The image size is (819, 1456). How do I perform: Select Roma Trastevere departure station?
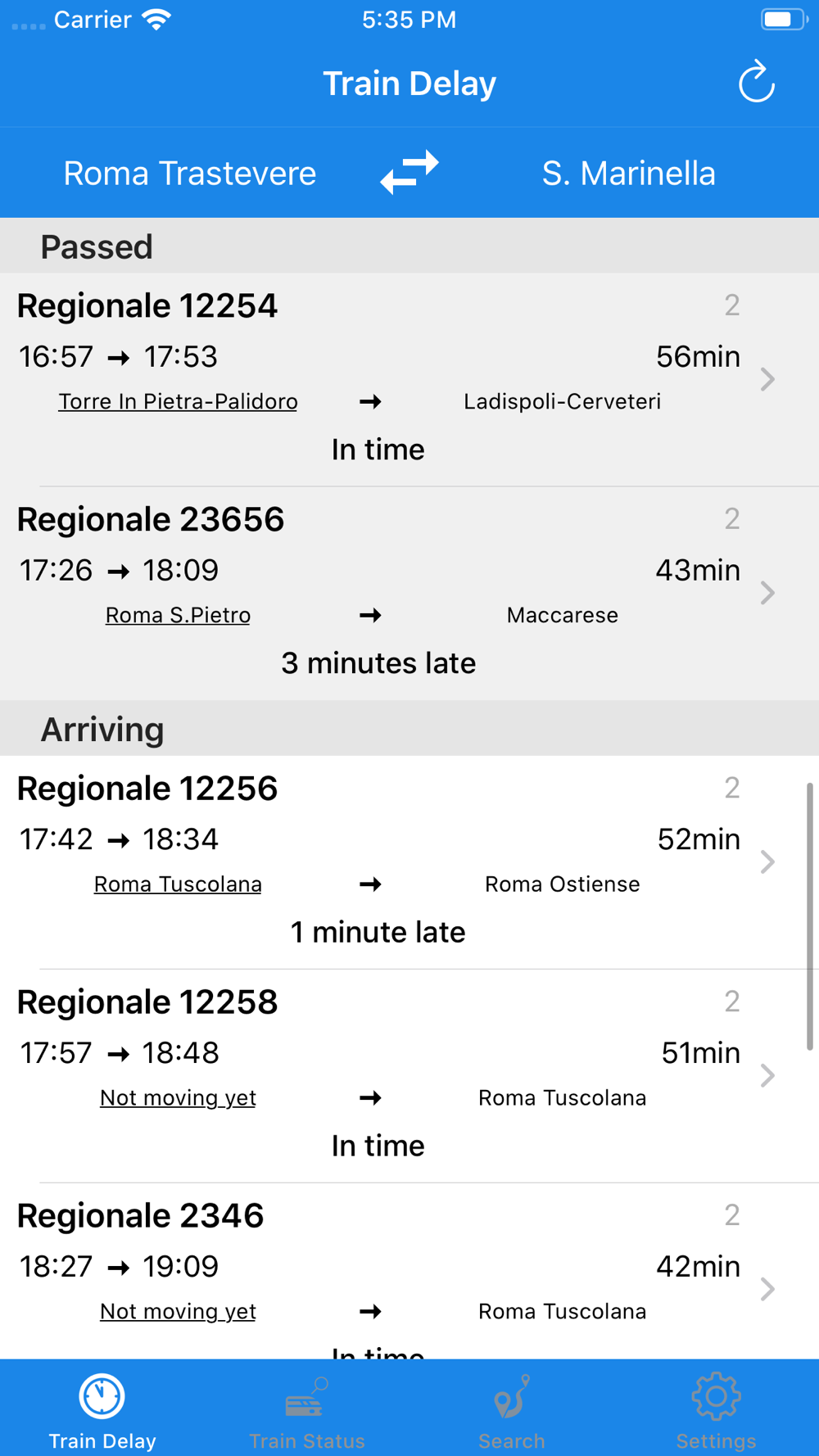[x=190, y=173]
